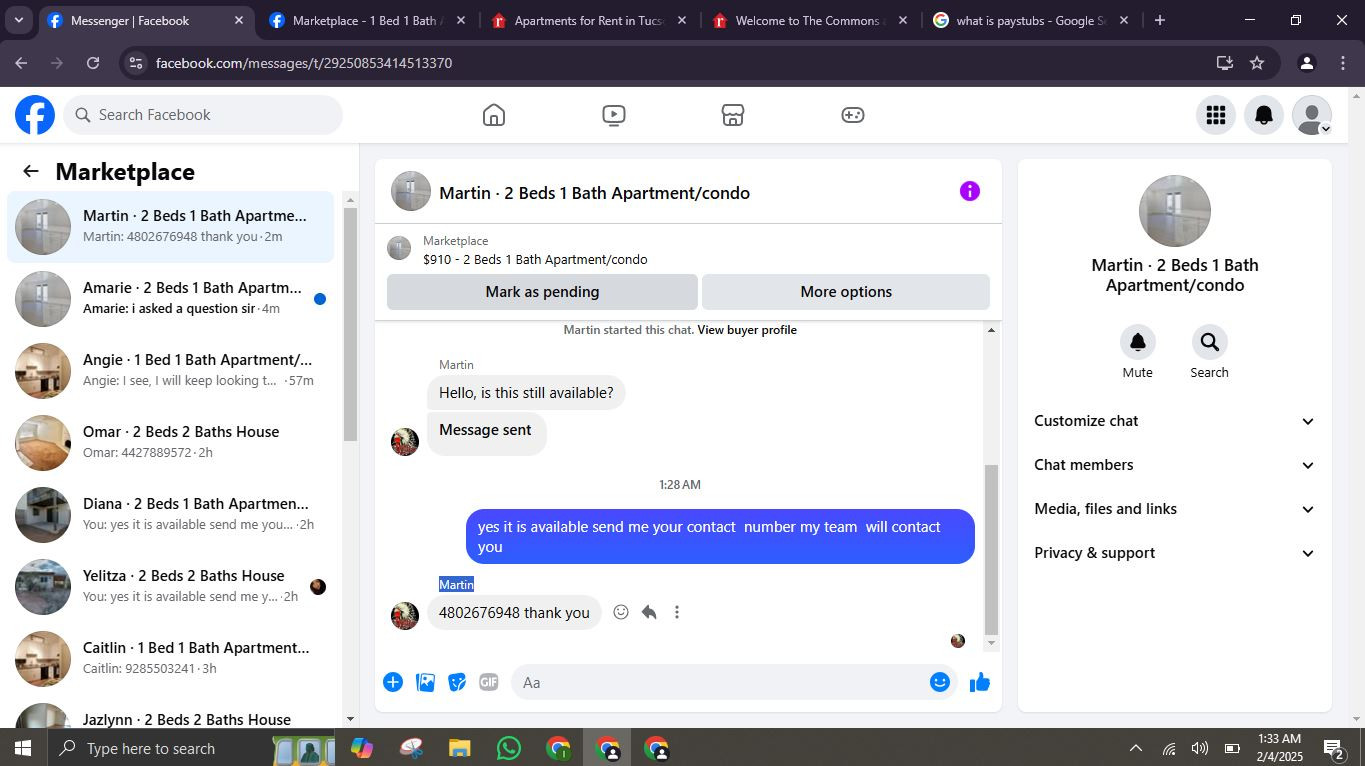
Task: Open the emoji picker in composer
Action: (940, 682)
